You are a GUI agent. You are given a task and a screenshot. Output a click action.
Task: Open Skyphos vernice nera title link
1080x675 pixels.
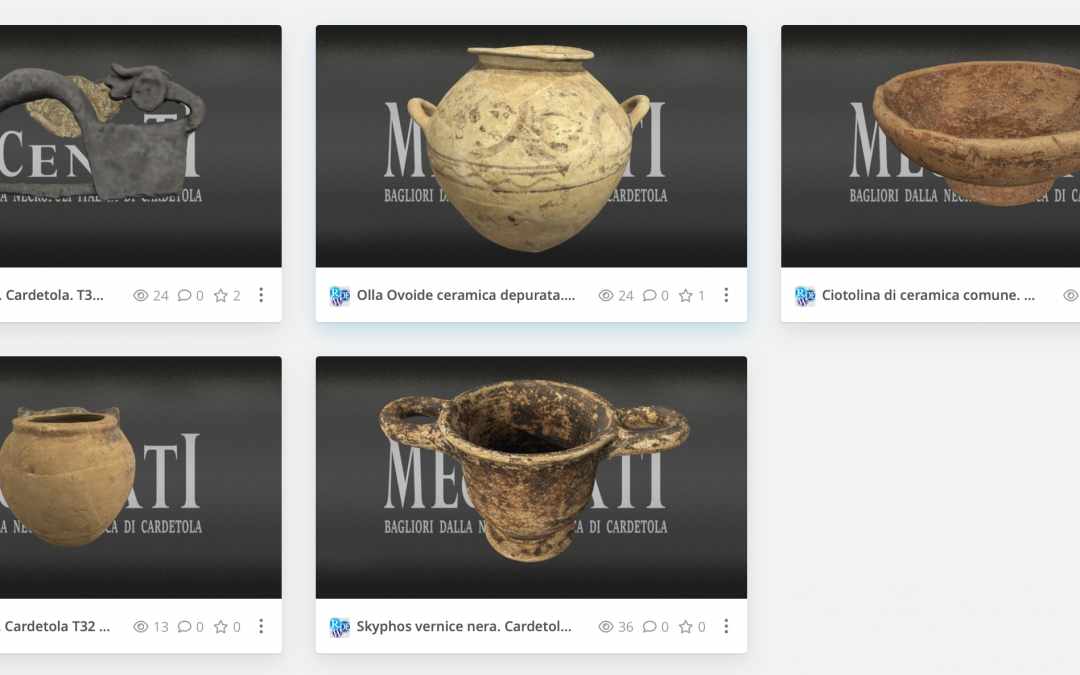pyautogui.click(x=464, y=626)
